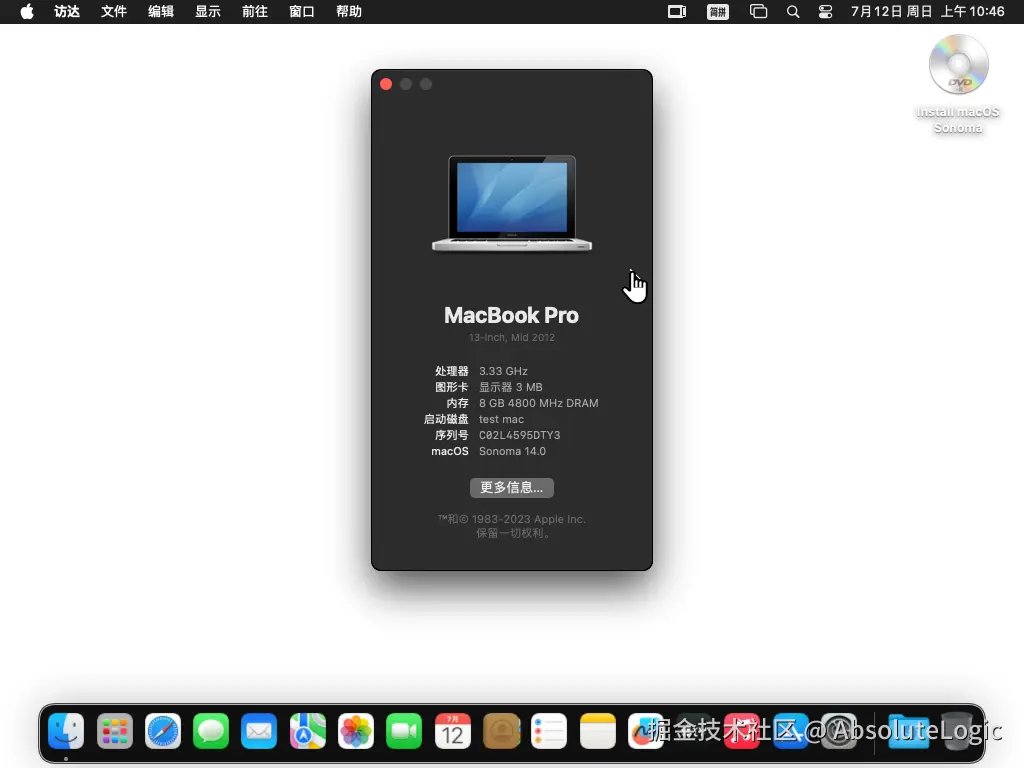Open System Settings from the Dock
Viewport: 1024px width, 768px height.
[839, 731]
